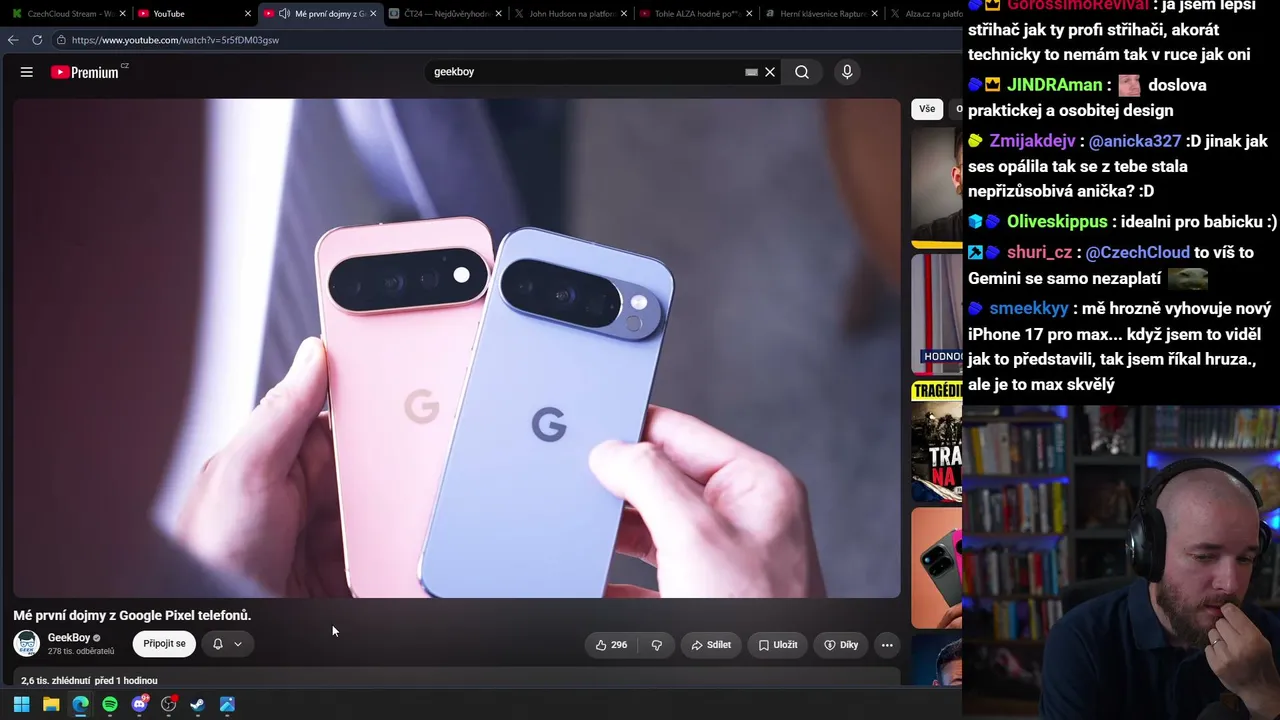Open the recommended video with yellow bar thumbnail
The image size is (1280, 720).
936,187
